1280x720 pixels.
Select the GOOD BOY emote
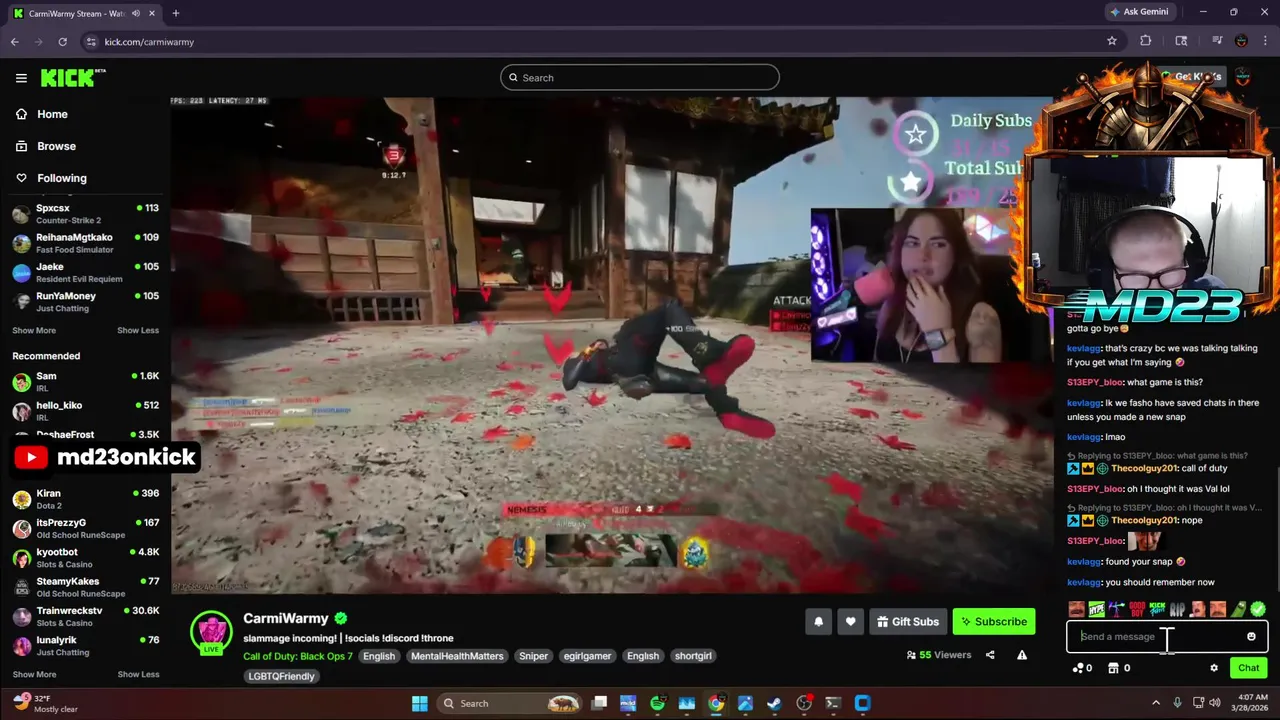[x=1137, y=609]
